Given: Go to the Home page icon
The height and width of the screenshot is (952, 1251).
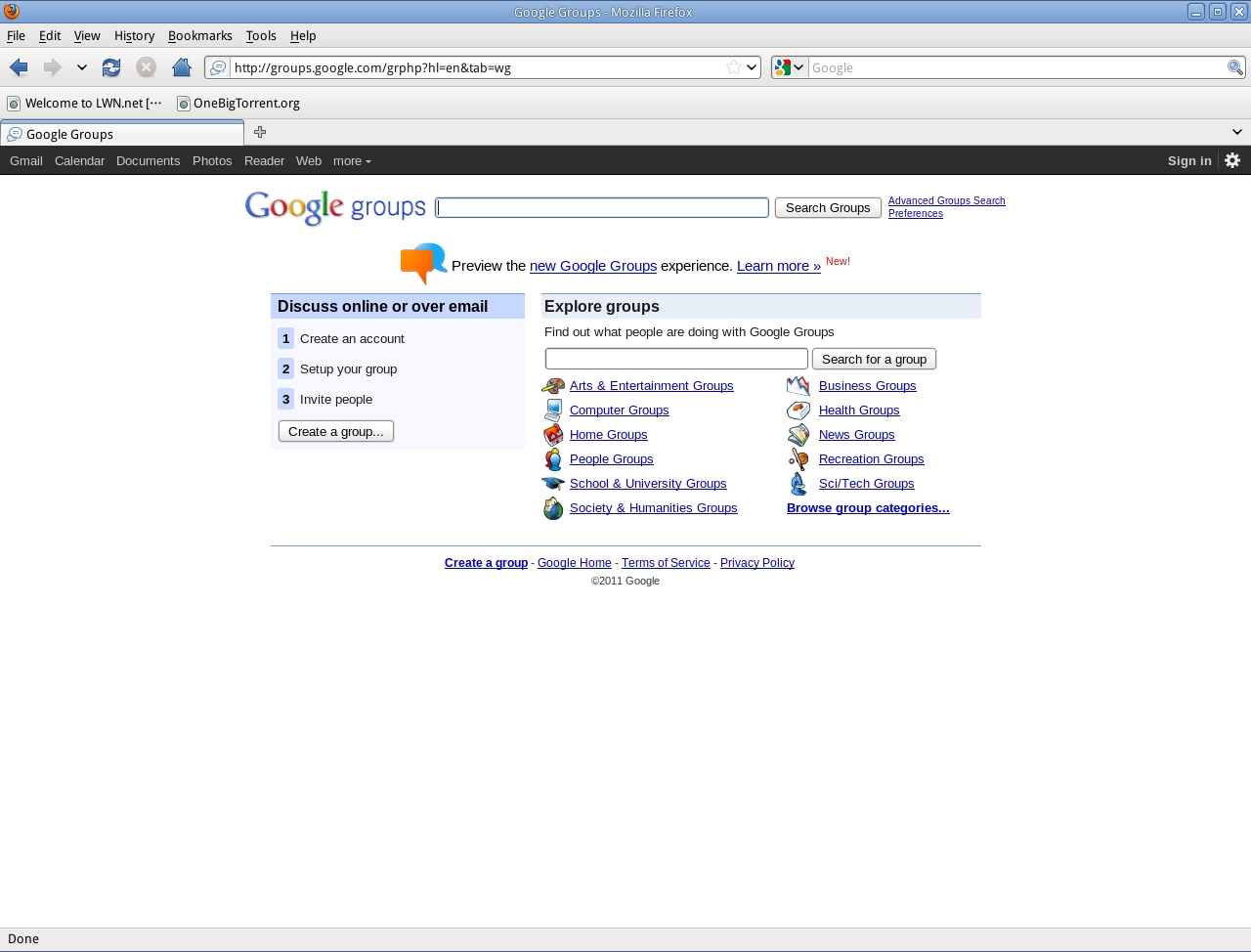Looking at the screenshot, I should [x=181, y=67].
